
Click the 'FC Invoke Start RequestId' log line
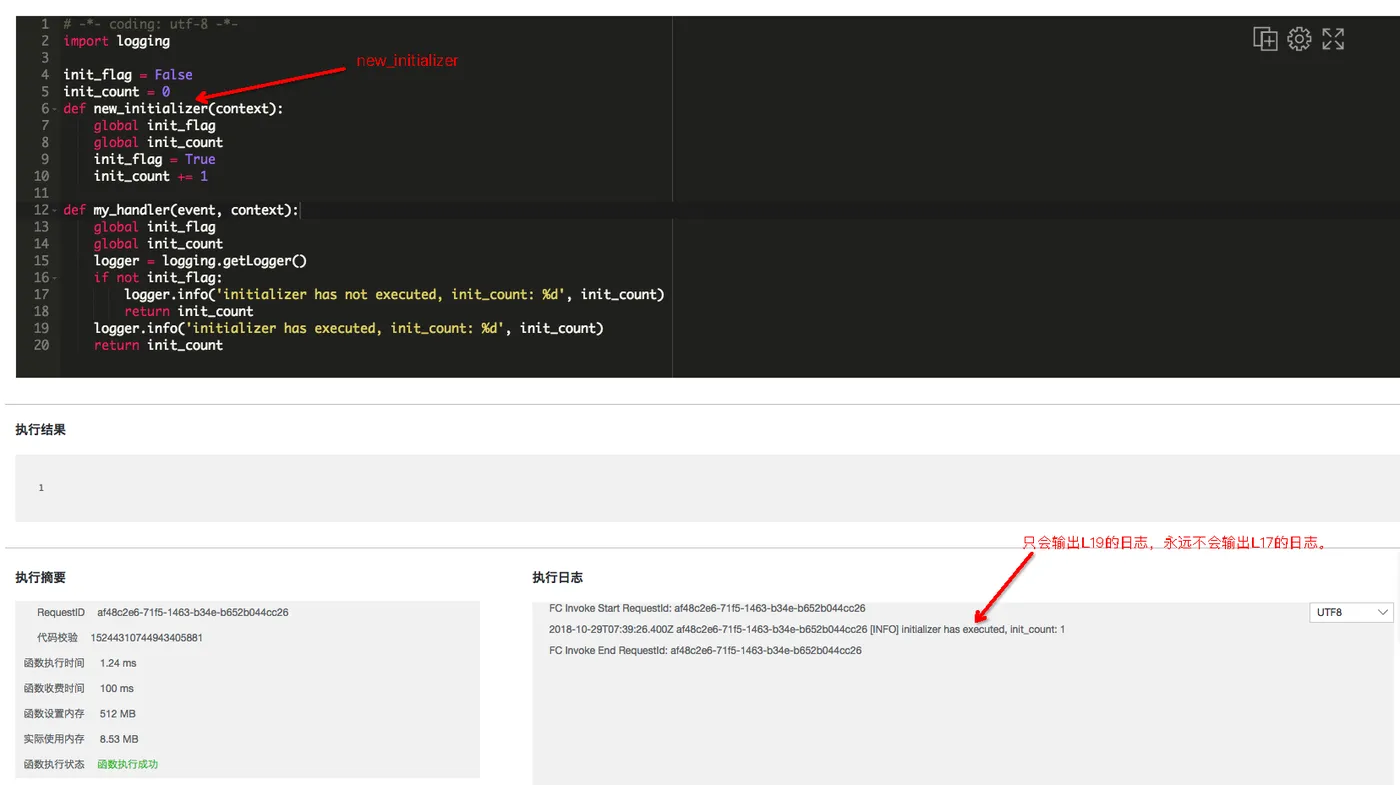point(707,608)
